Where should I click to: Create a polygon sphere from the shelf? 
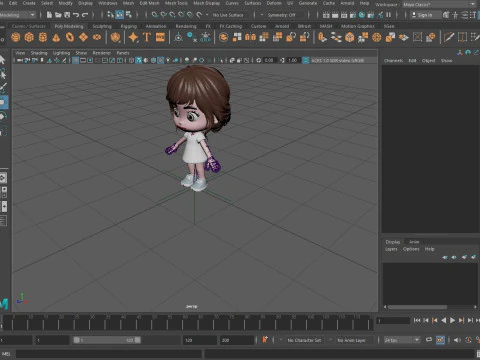(16, 37)
